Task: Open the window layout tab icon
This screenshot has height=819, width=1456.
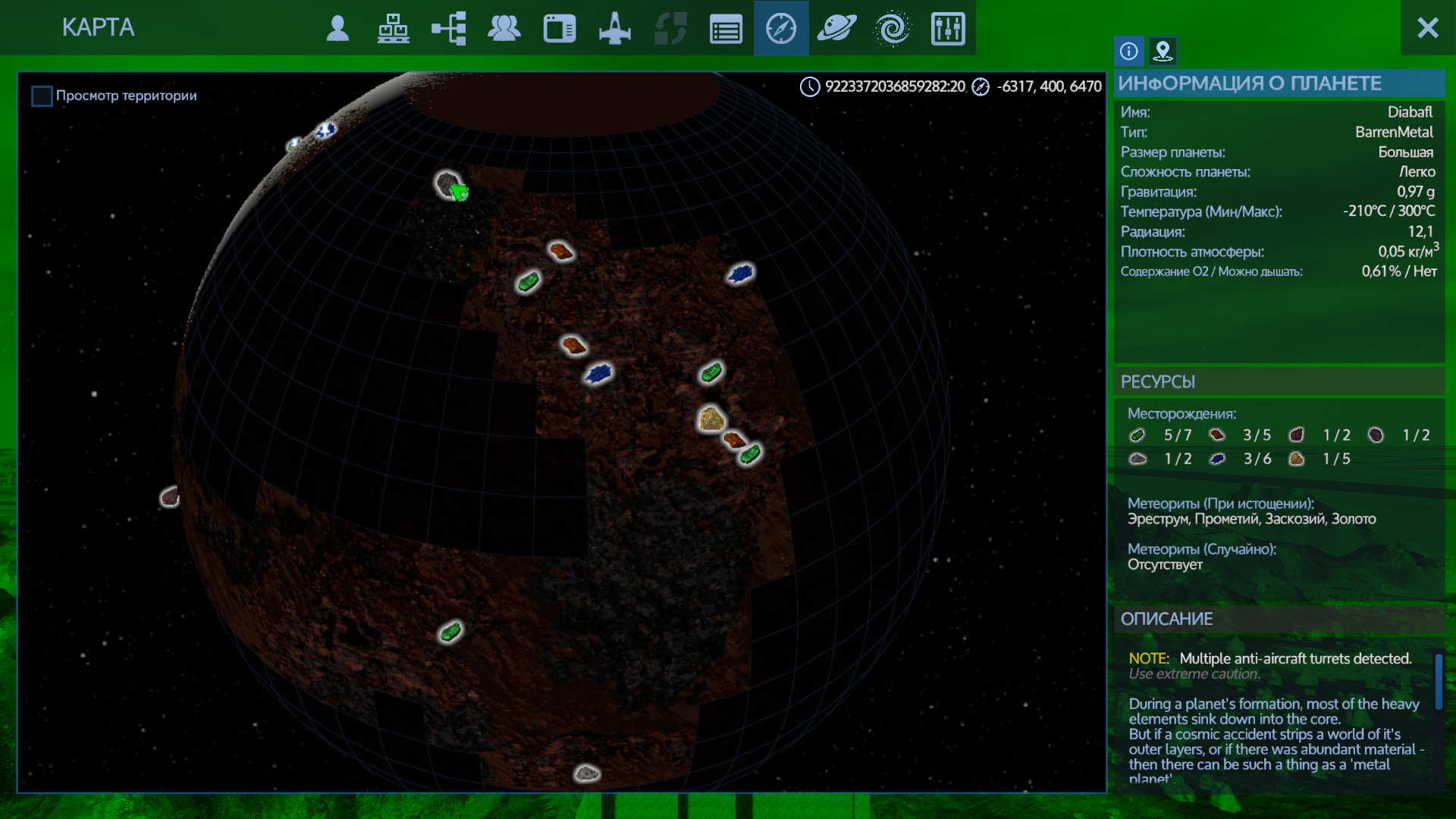Action: pos(560,29)
